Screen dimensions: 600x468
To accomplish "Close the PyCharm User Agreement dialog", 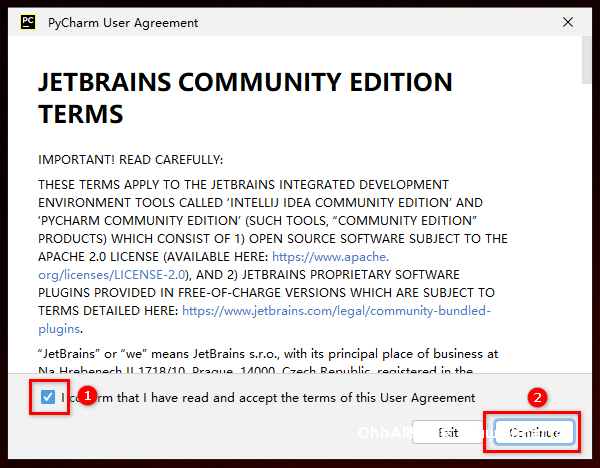I will [568, 22].
